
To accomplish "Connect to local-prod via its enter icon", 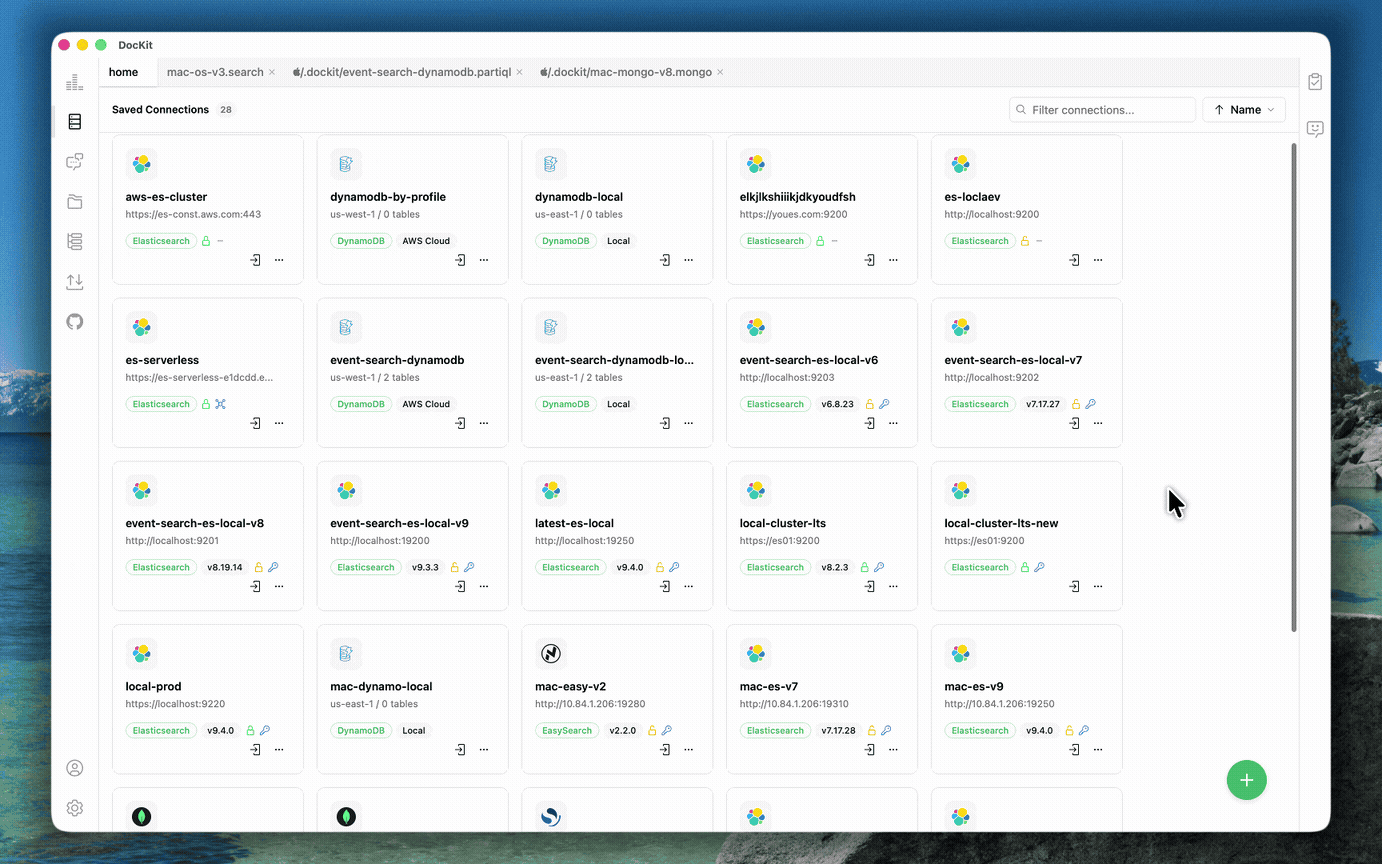I will point(256,749).
